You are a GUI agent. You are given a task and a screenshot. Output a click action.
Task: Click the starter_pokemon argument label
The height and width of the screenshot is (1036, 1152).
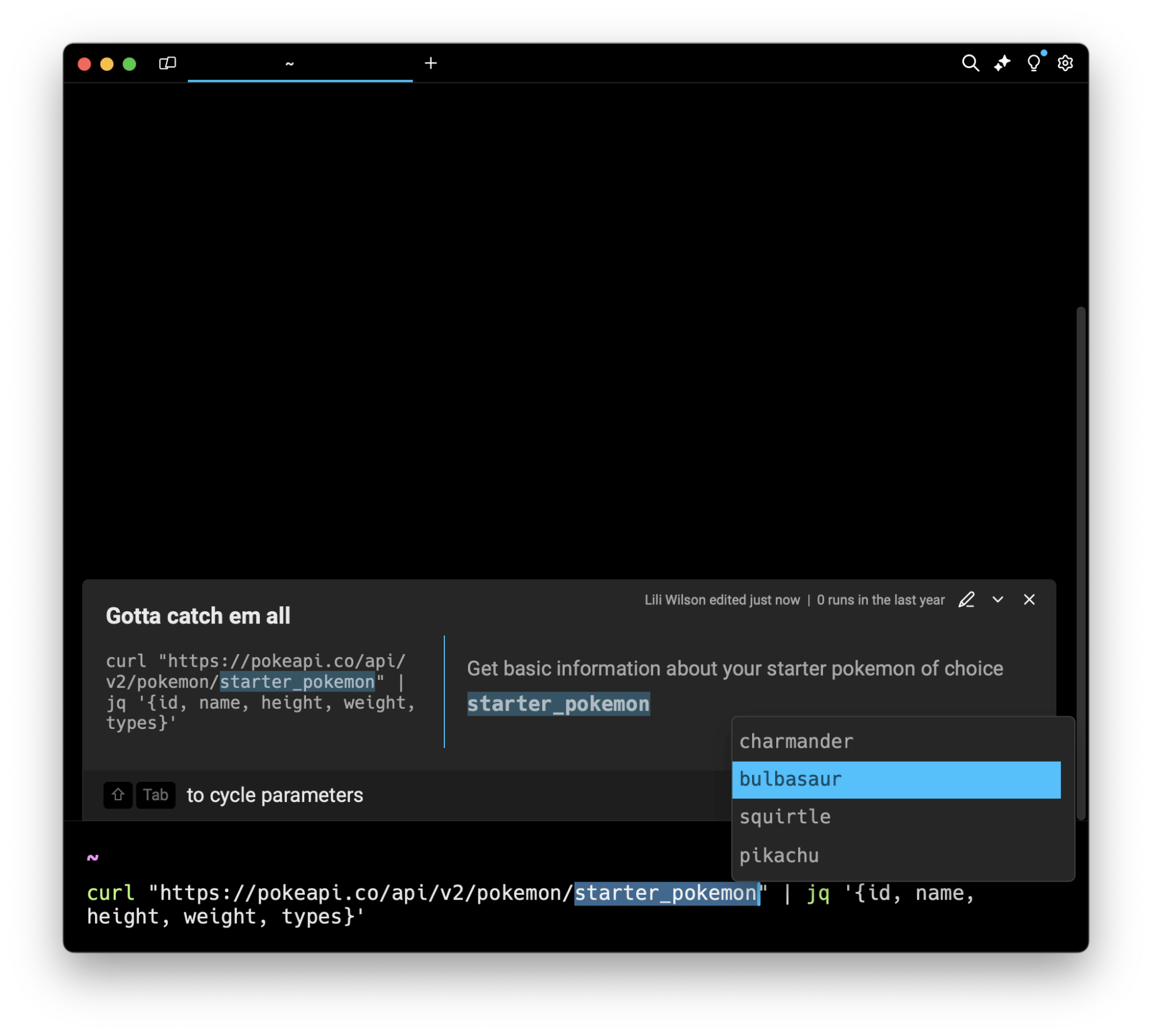point(558,704)
